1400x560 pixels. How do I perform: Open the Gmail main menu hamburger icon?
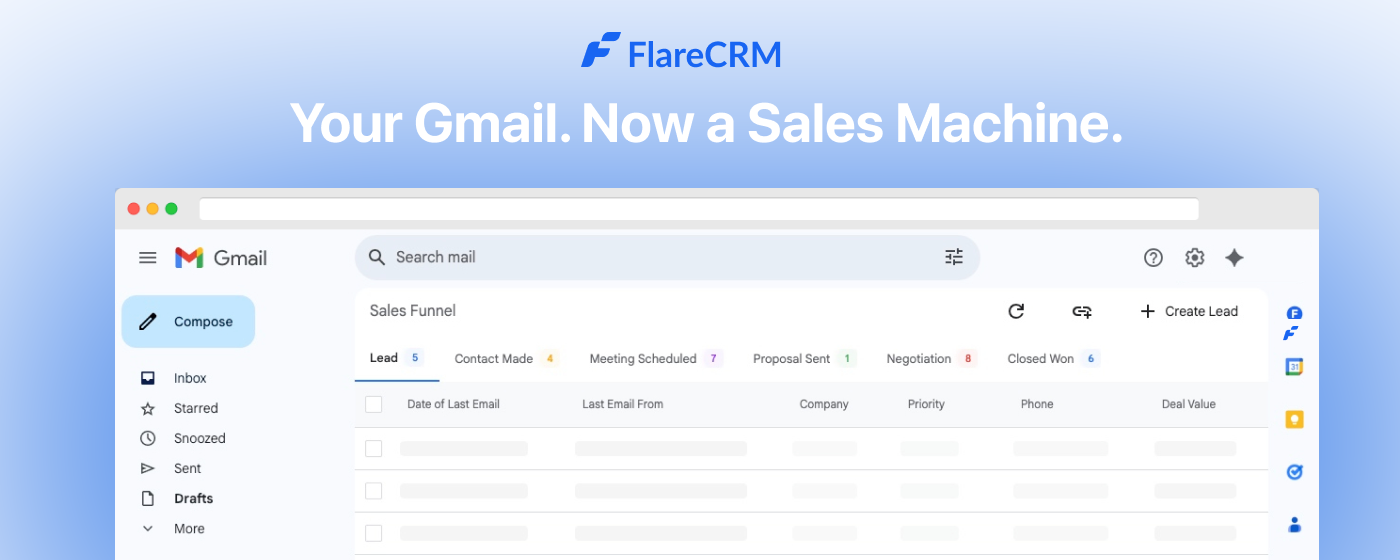[148, 258]
